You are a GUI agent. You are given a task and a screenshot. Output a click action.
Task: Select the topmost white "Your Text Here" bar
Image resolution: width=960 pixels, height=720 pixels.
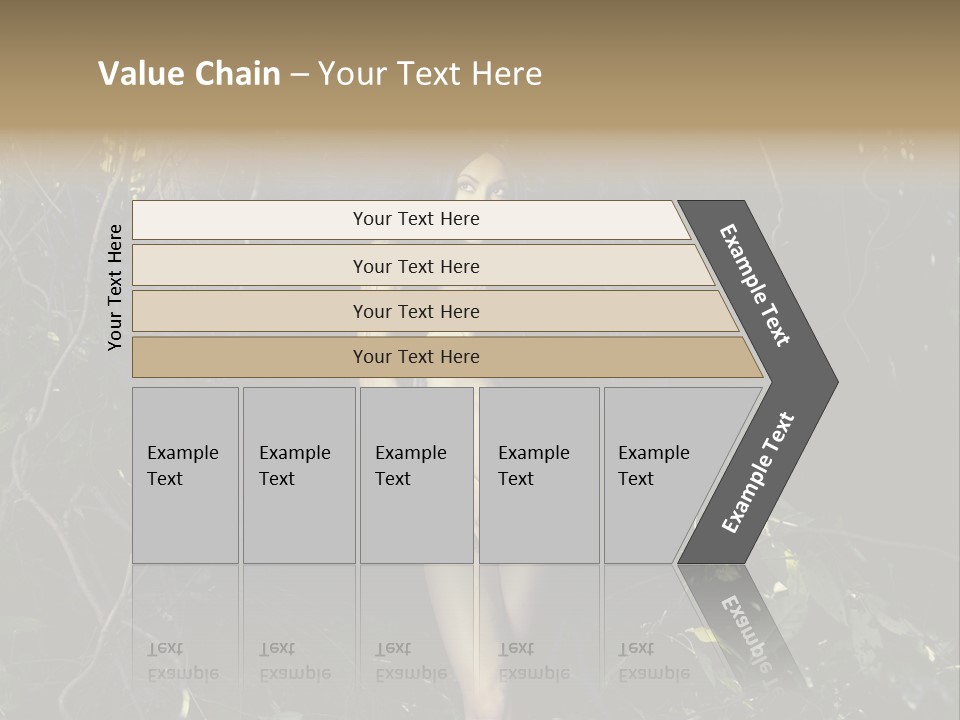pos(416,219)
